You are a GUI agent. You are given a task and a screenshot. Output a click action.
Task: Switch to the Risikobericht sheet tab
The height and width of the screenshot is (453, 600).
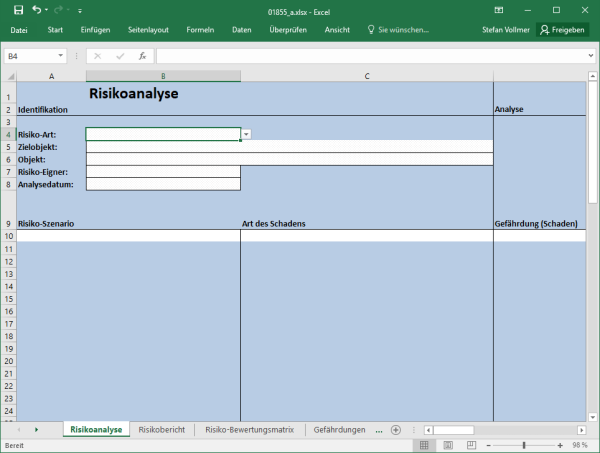(x=161, y=429)
